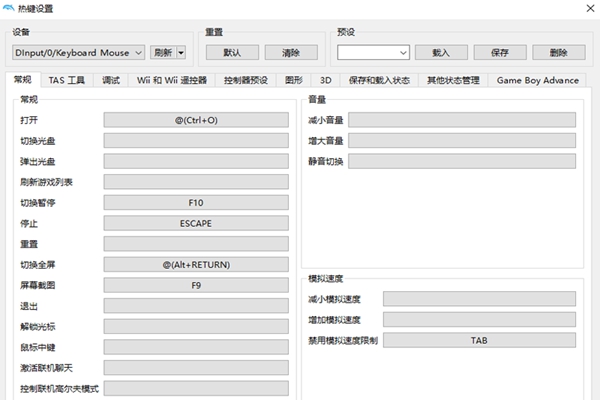Click the 控制联机高尔夫模式 hotkey field
The height and width of the screenshot is (400, 600).
(x=196, y=389)
